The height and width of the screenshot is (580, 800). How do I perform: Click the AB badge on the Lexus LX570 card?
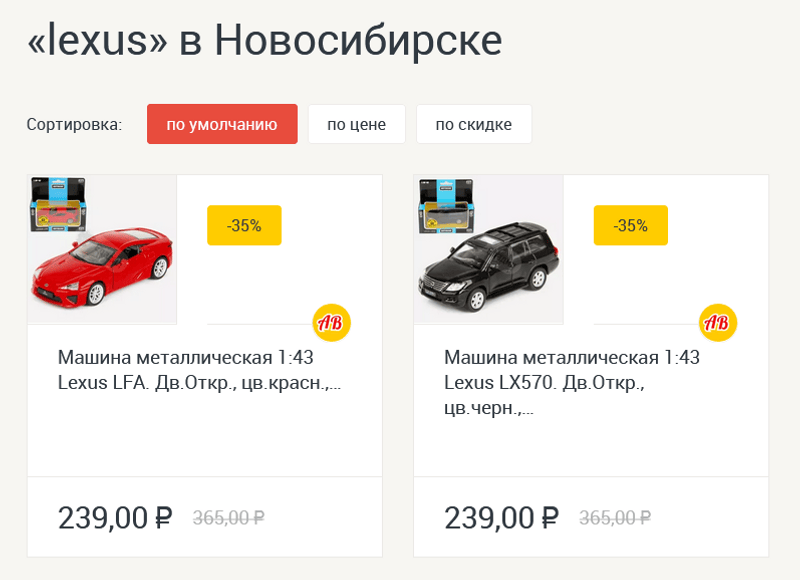[716, 322]
